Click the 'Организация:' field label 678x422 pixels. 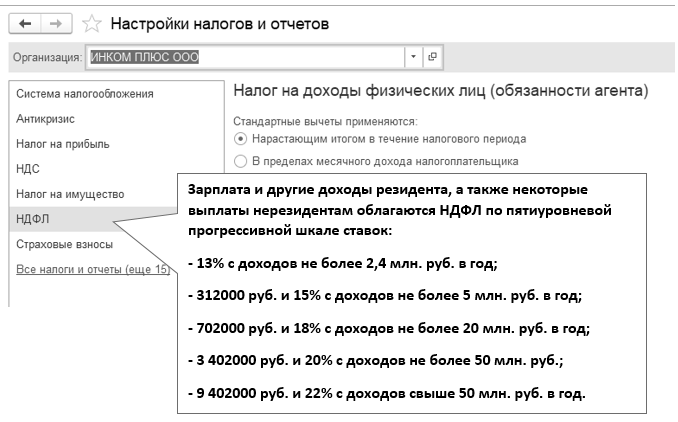(48, 58)
